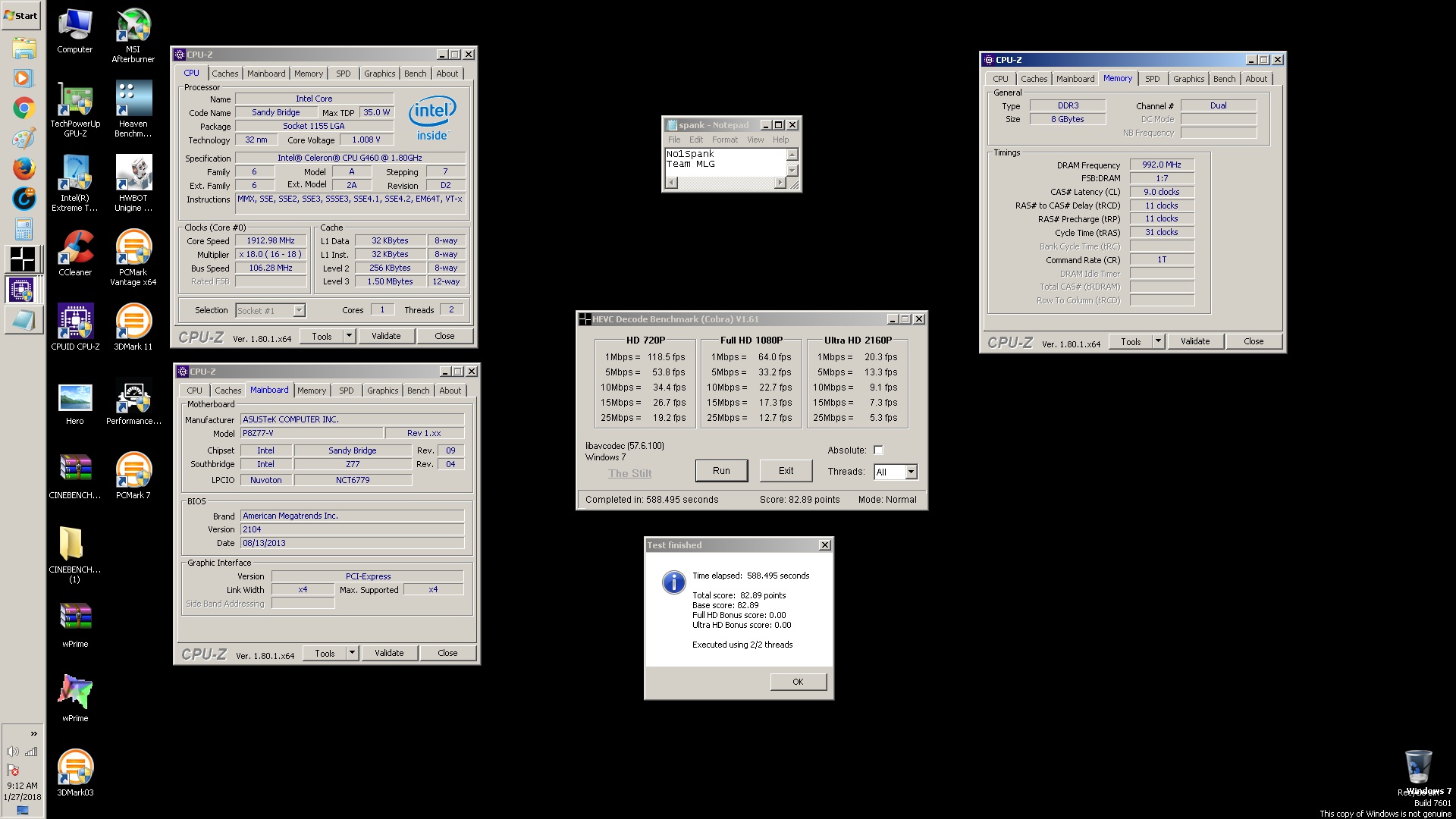Click Run in HEVC Decode Benchmark
This screenshot has width=1456, height=819.
[721, 471]
